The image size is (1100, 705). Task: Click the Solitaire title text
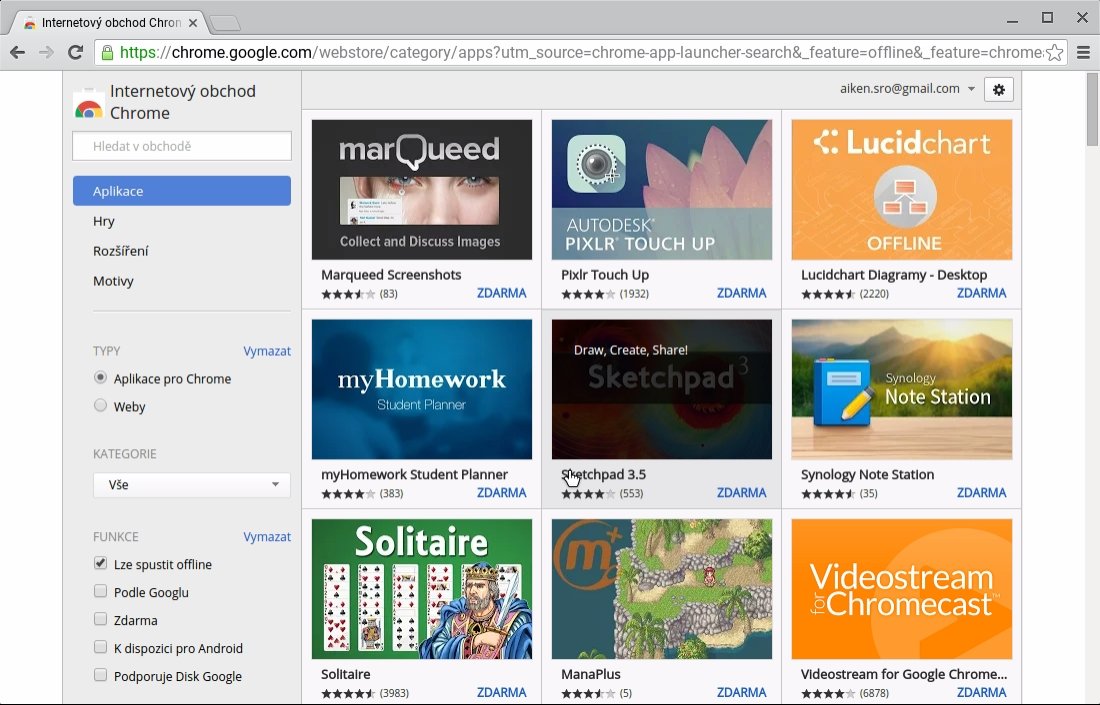(345, 674)
